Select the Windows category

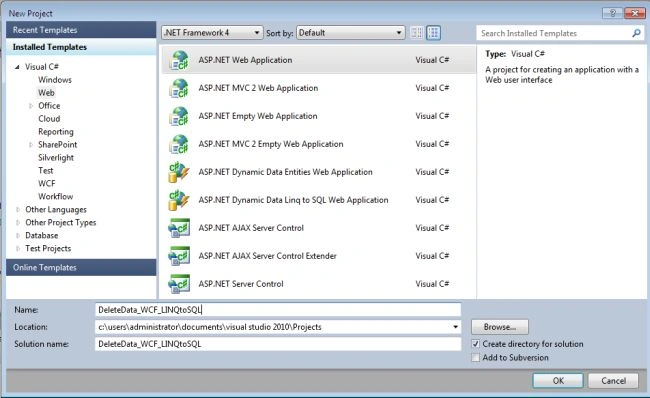pyautogui.click(x=55, y=80)
